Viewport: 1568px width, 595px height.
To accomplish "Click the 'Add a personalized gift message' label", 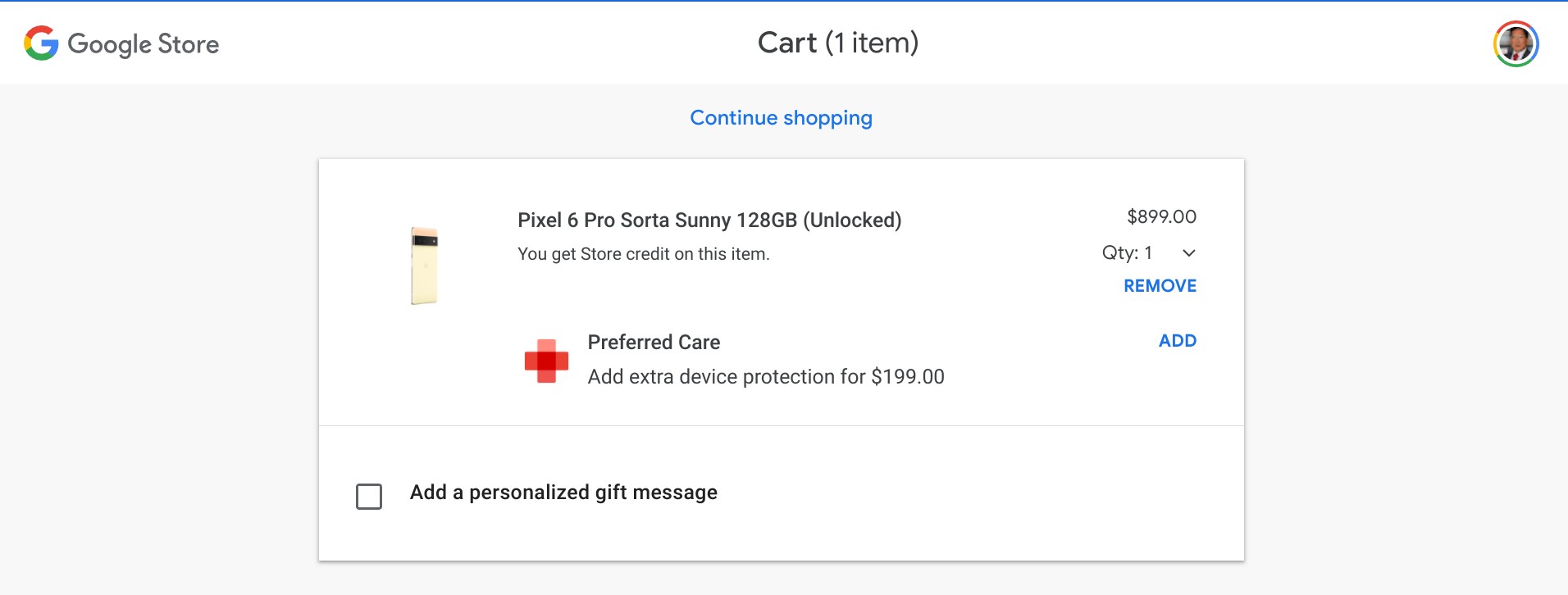I will click(x=563, y=493).
